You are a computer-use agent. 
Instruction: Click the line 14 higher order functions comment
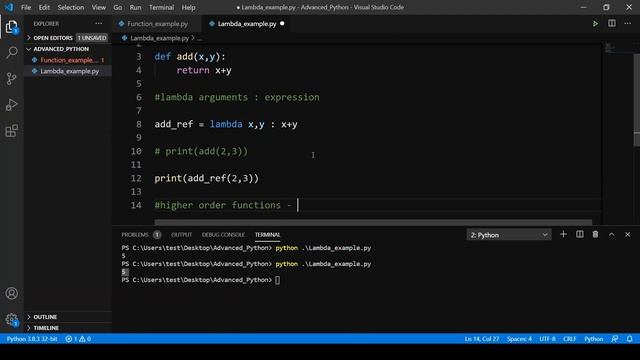coord(223,205)
